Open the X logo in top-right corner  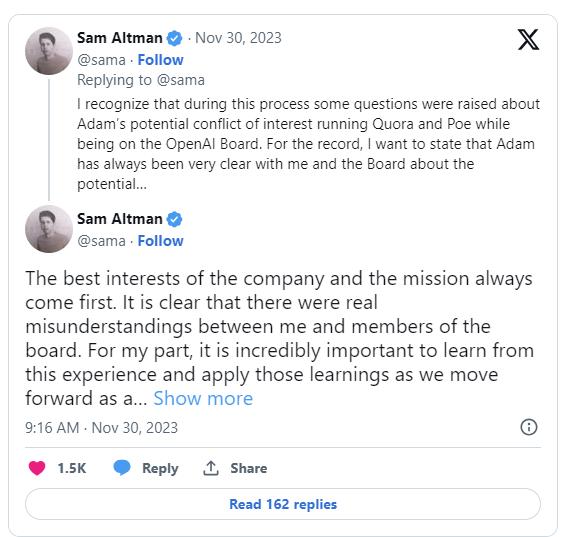(528, 39)
